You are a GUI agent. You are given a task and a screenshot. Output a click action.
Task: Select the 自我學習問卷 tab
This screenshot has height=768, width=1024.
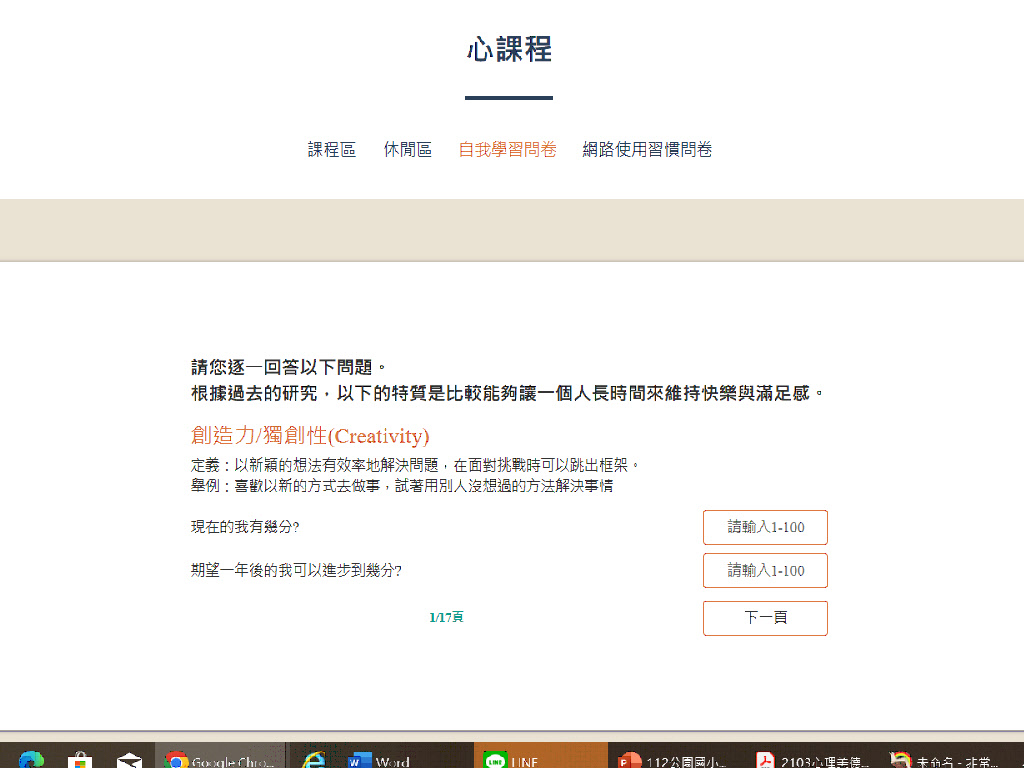(x=507, y=150)
